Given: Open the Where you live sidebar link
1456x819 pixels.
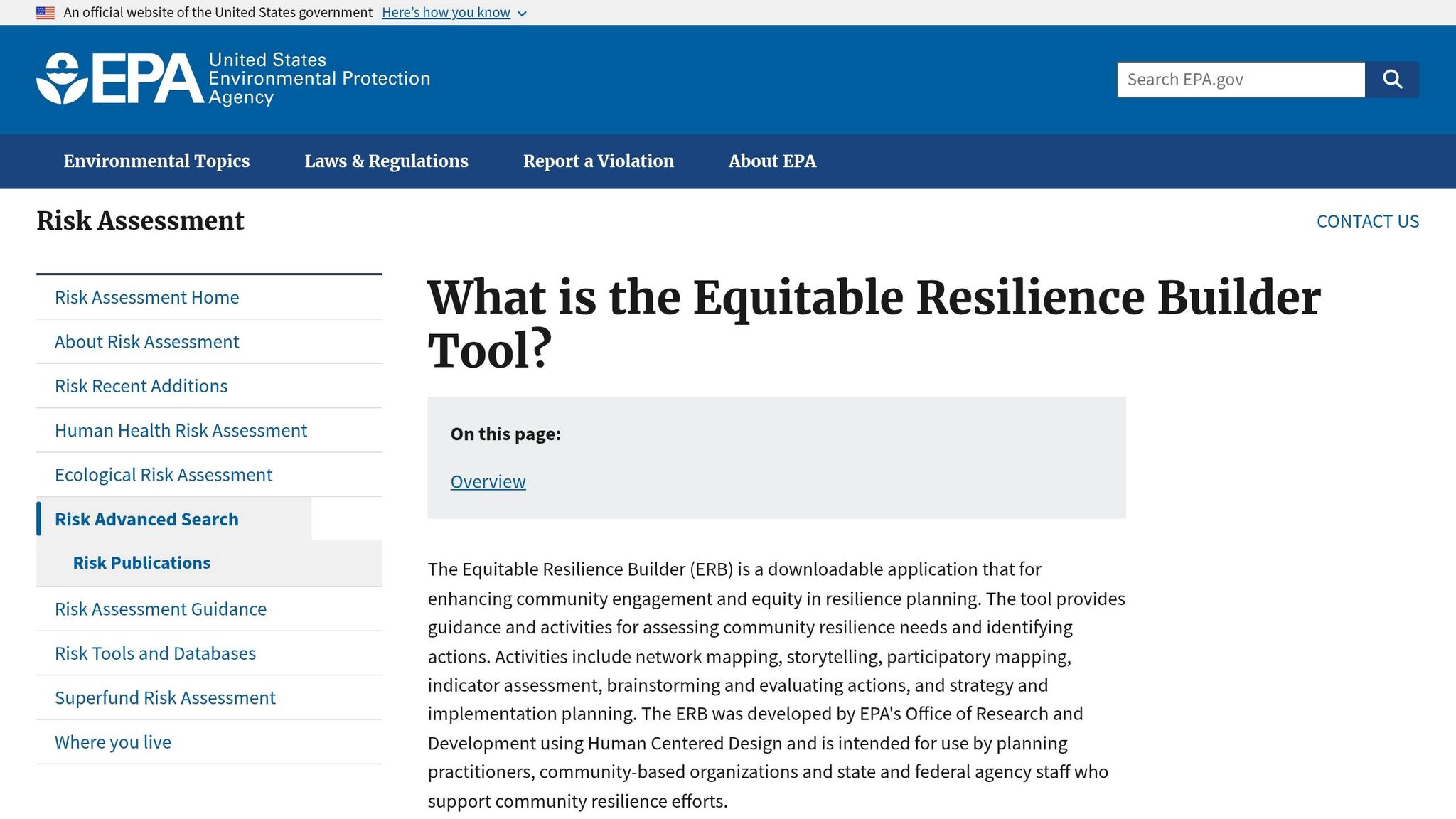Looking at the screenshot, I should tap(209, 742).
